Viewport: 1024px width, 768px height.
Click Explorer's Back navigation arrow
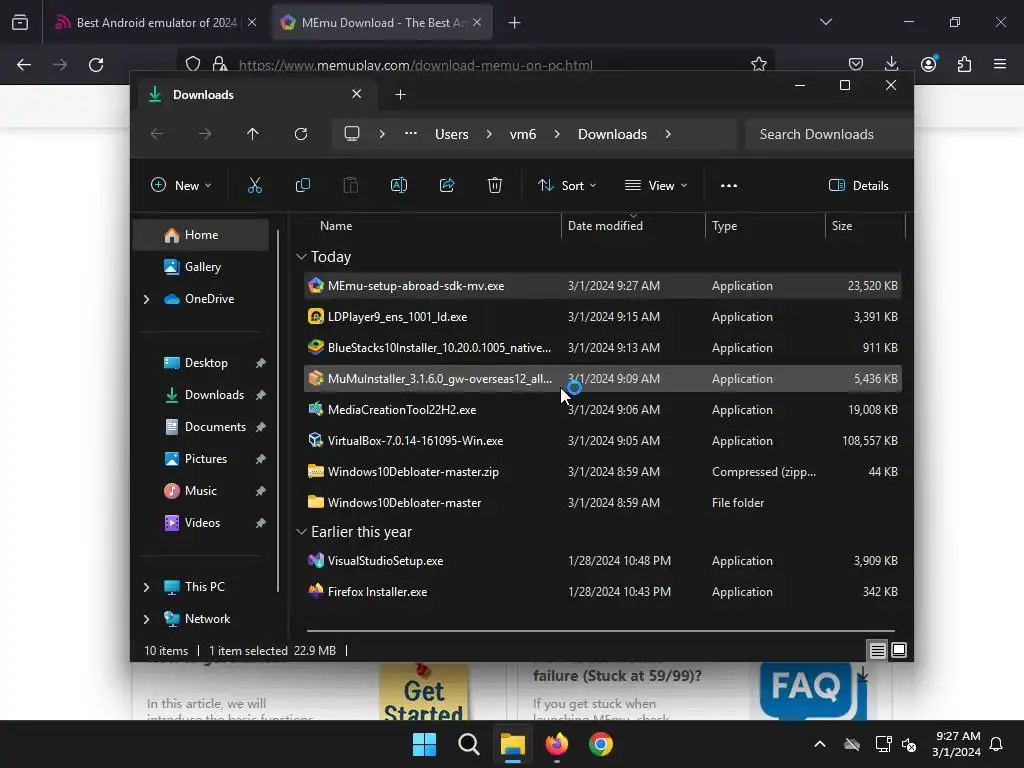(157, 134)
